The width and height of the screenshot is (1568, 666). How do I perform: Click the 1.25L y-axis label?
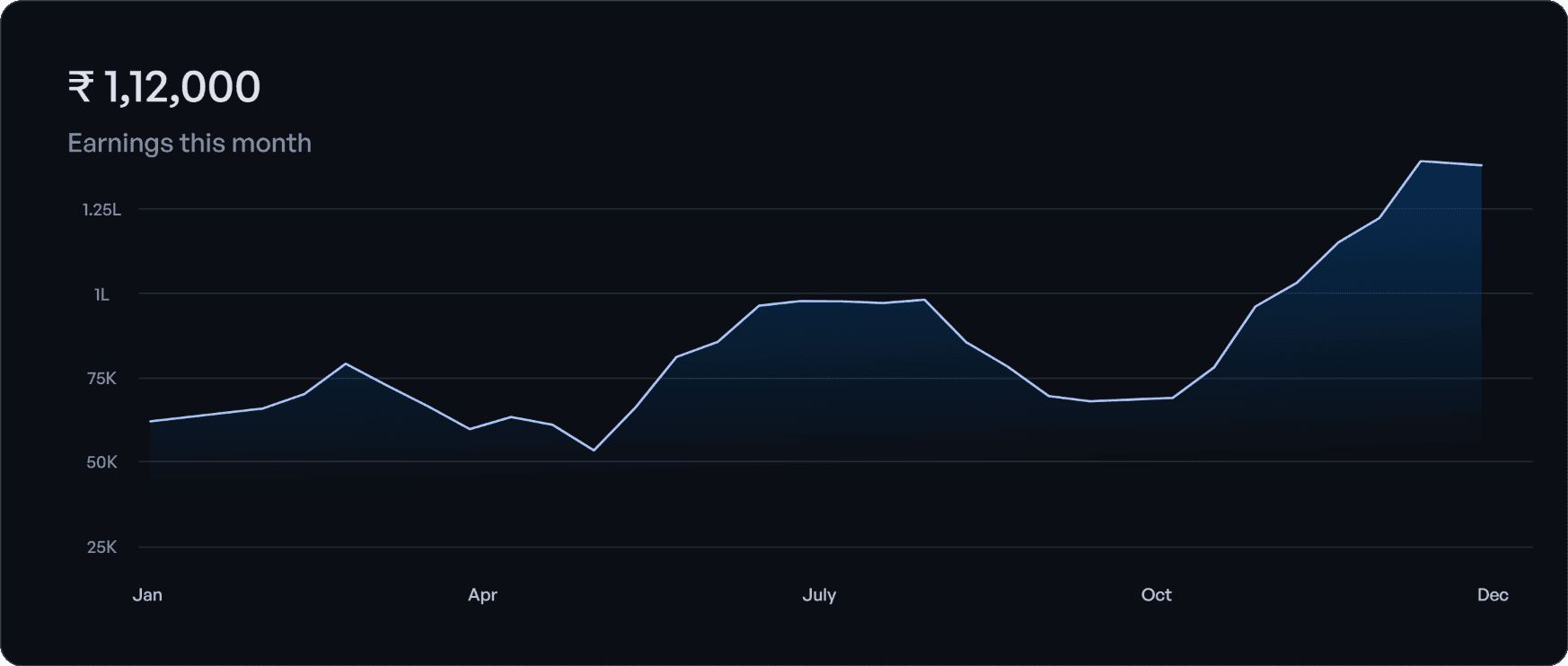click(x=101, y=209)
